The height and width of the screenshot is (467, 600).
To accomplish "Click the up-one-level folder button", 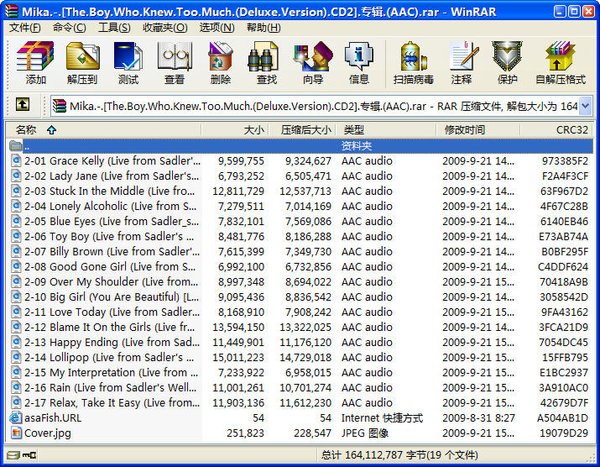I will pyautogui.click(x=23, y=104).
